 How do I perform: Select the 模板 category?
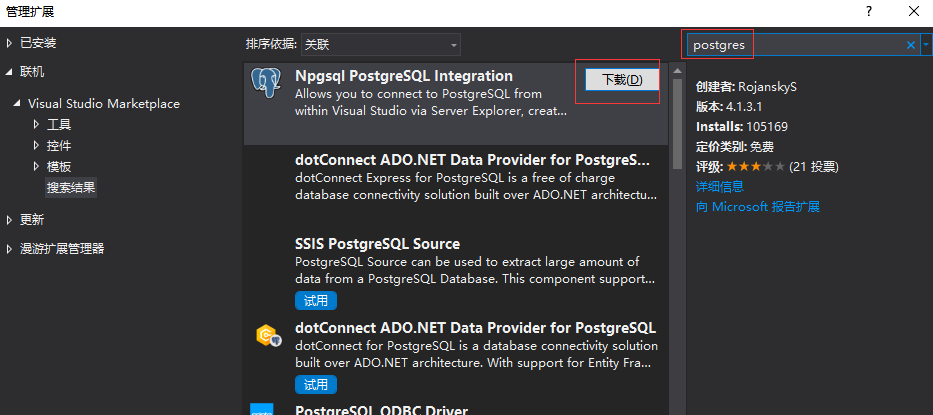(59, 167)
